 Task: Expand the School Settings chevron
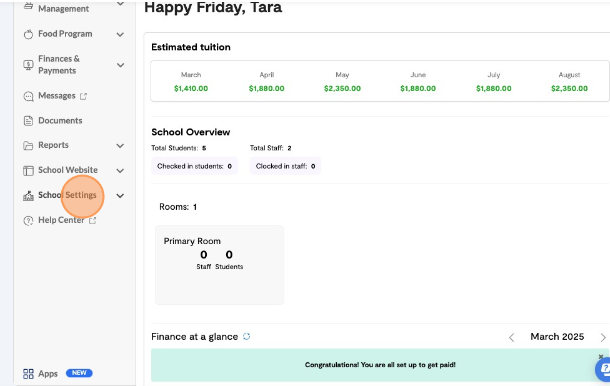[x=120, y=196]
